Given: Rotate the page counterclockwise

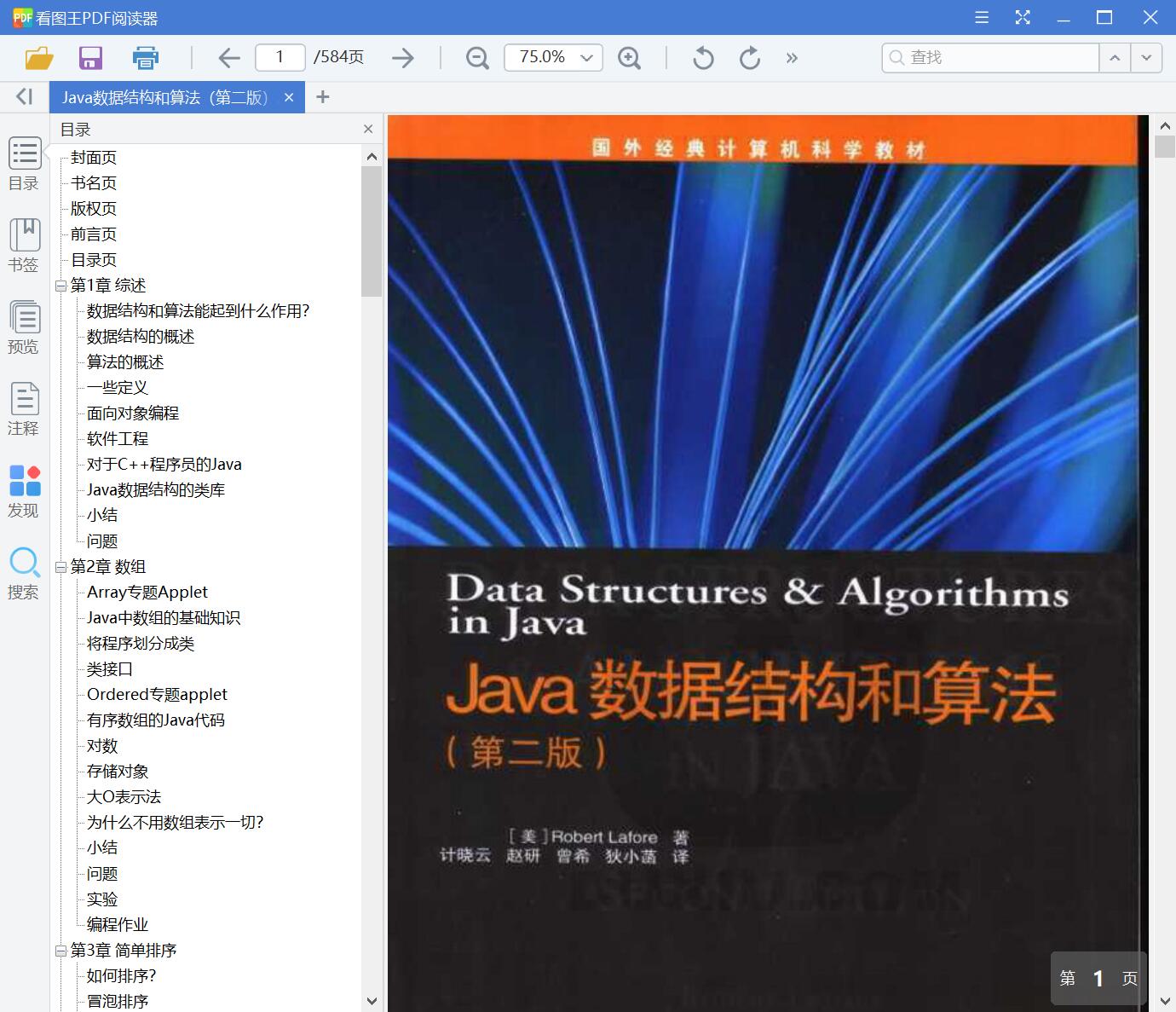Looking at the screenshot, I should 703,58.
